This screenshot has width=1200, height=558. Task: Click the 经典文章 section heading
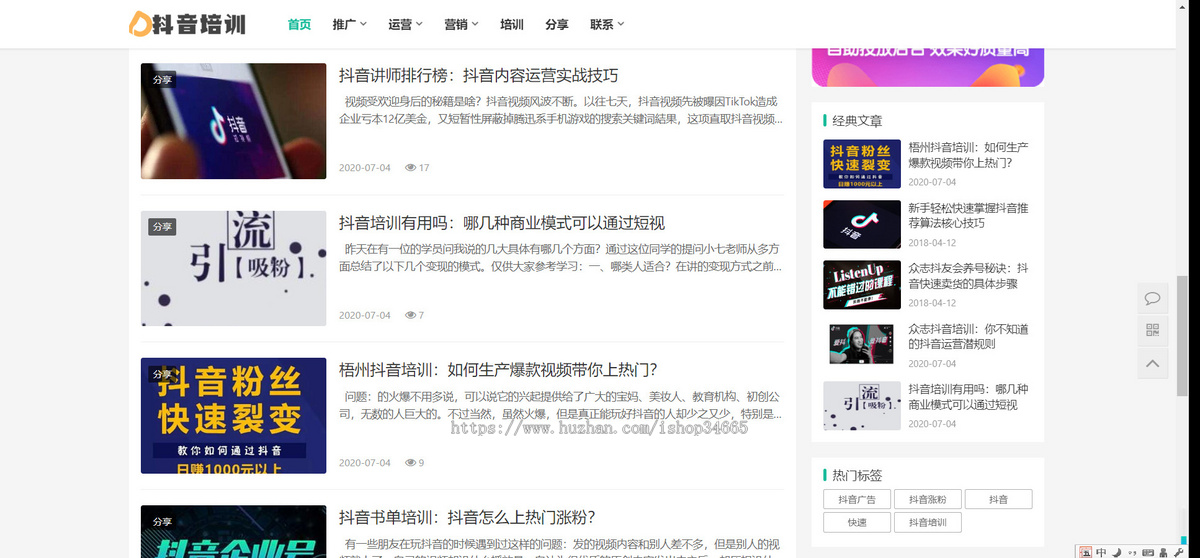[857, 121]
